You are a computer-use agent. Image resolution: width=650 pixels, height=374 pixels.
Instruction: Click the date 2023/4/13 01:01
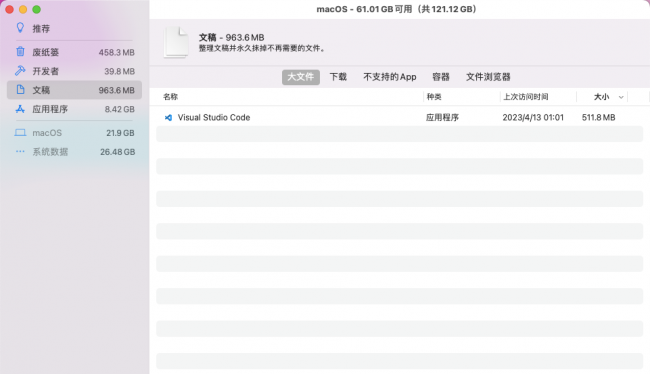tap(533, 117)
